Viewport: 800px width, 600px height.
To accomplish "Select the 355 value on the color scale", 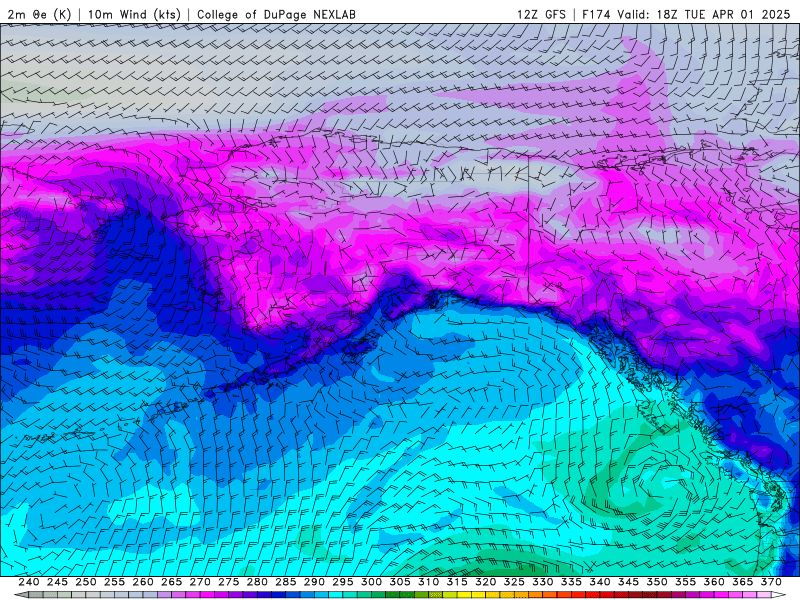I will click(686, 582).
